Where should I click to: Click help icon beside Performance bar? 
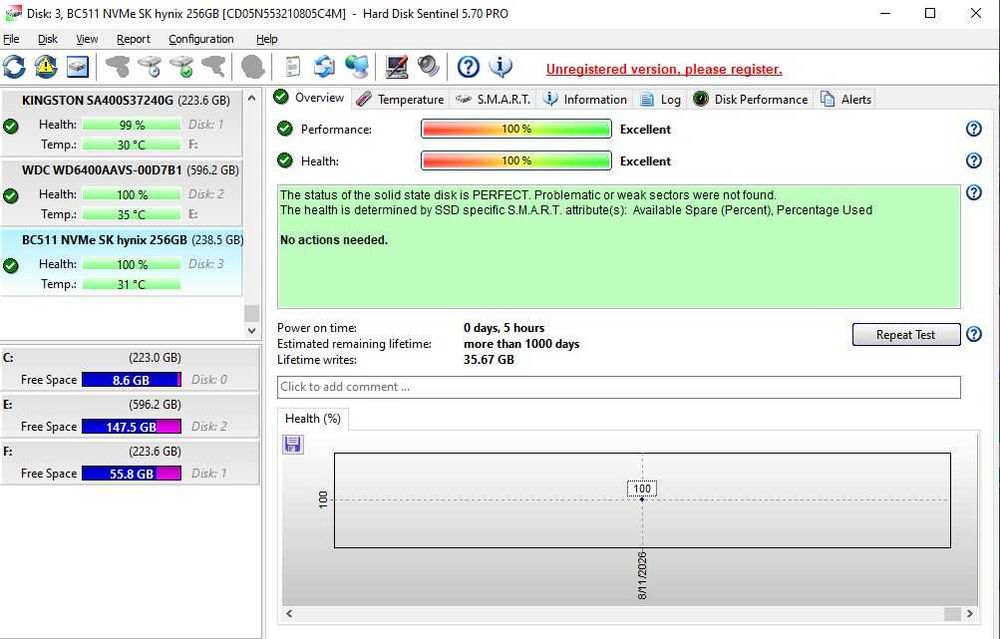(974, 129)
